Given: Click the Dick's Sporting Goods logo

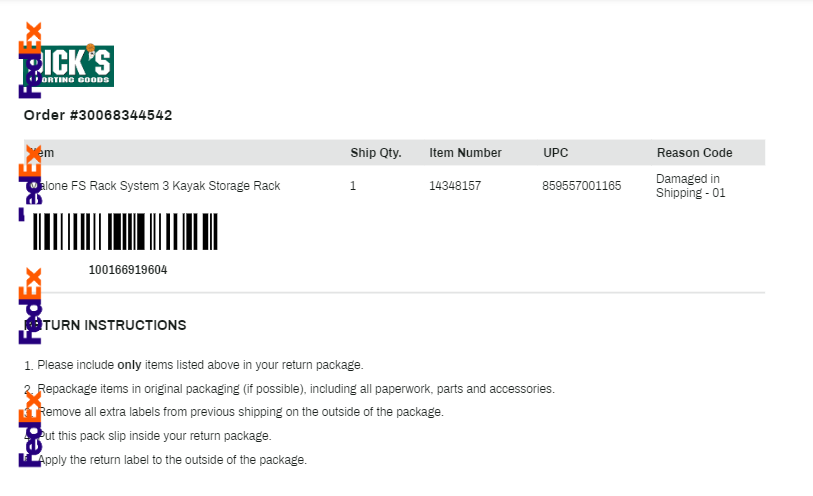Looking at the screenshot, I should pyautogui.click(x=68, y=66).
